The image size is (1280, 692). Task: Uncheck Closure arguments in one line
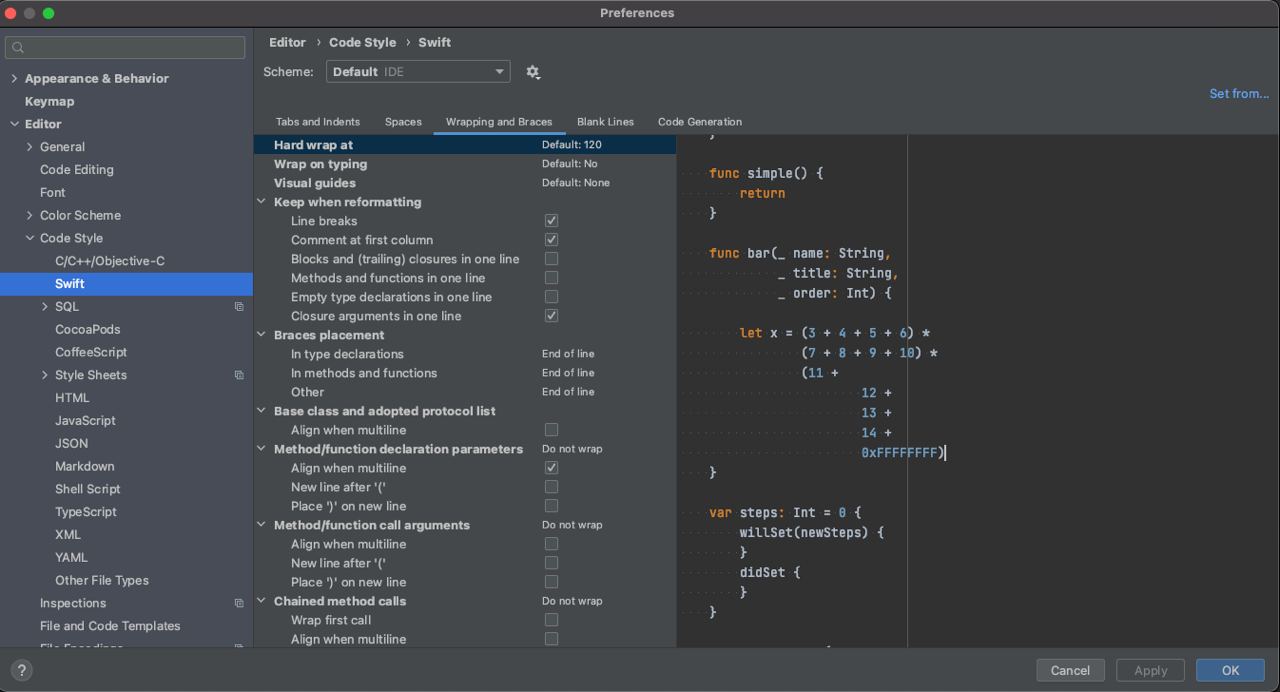pos(551,316)
